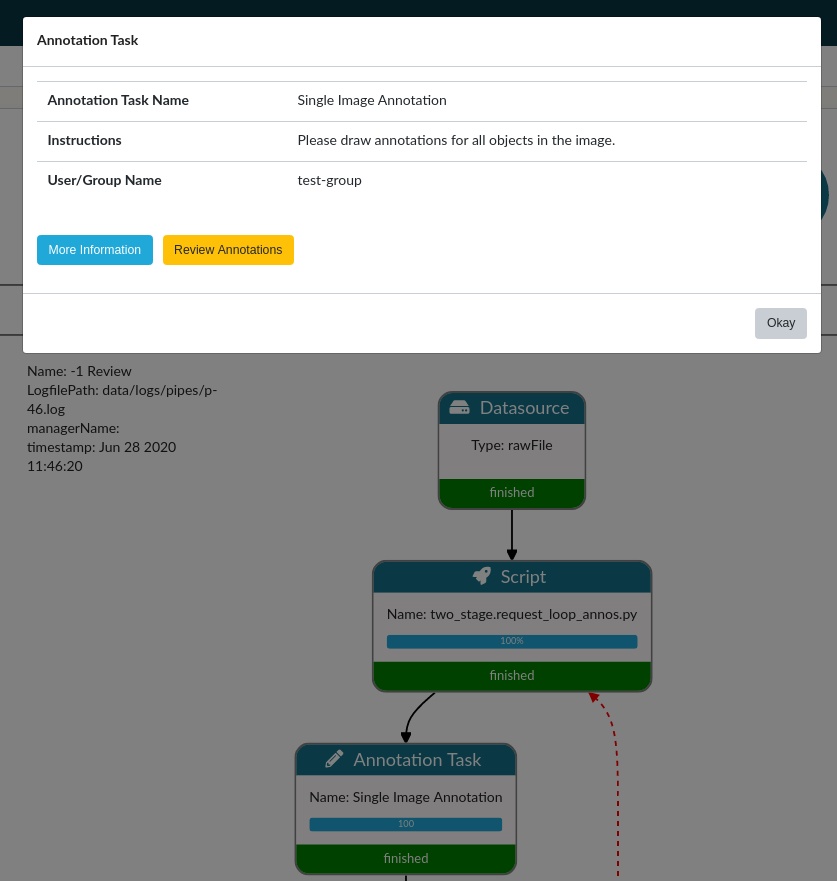
Task: Click the Annotation Task node progress bar
Action: coord(406,824)
